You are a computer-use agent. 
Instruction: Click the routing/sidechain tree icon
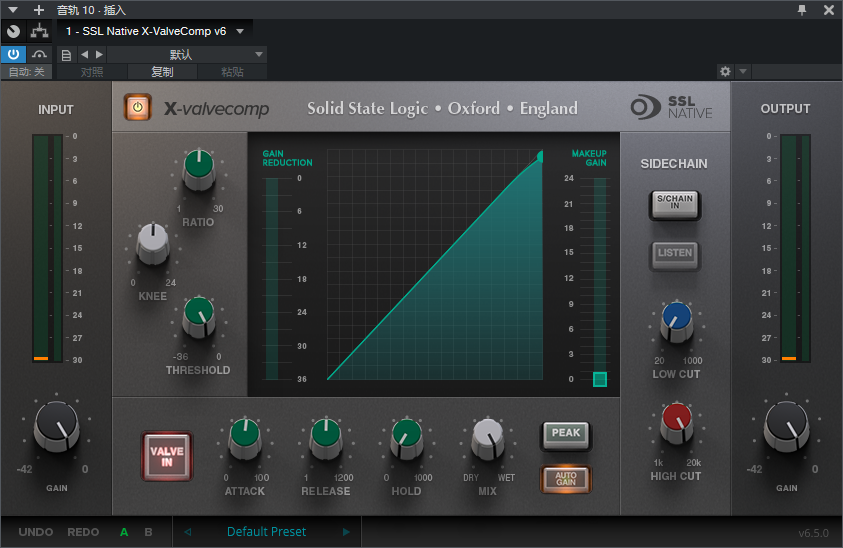click(39, 31)
